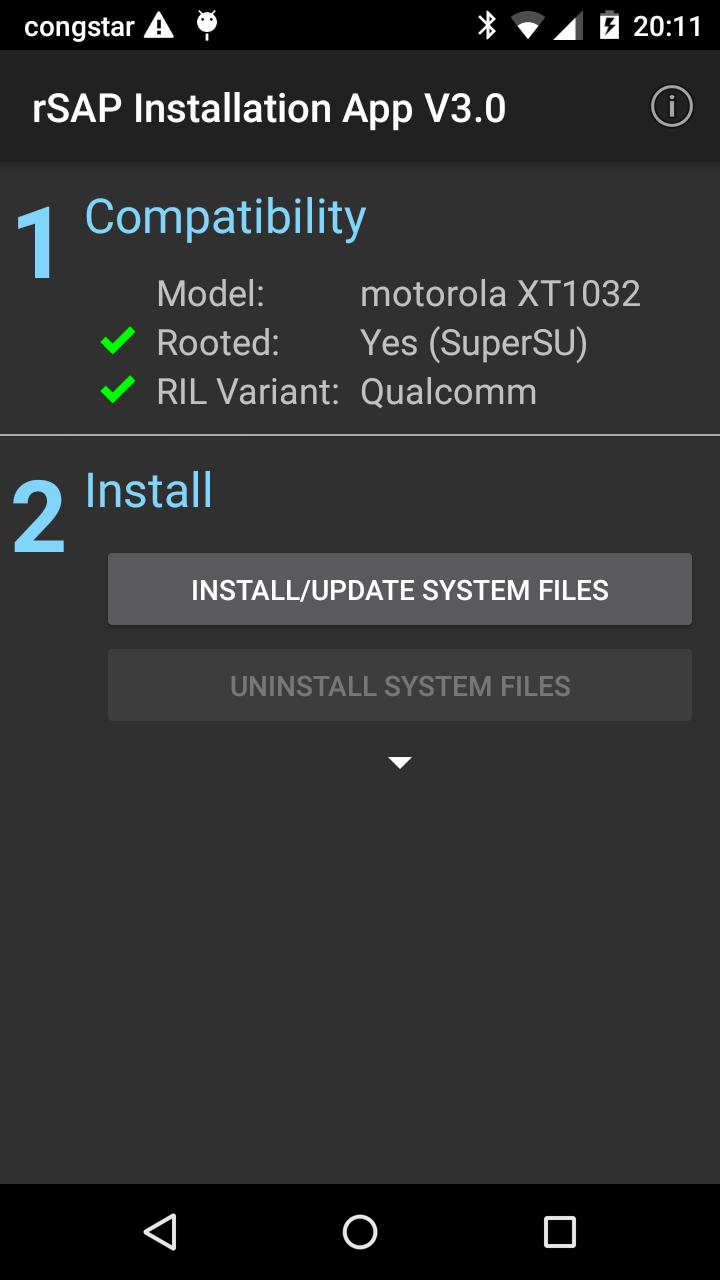720x1280 pixels.
Task: Expand more options with the down arrow
Action: [x=400, y=763]
